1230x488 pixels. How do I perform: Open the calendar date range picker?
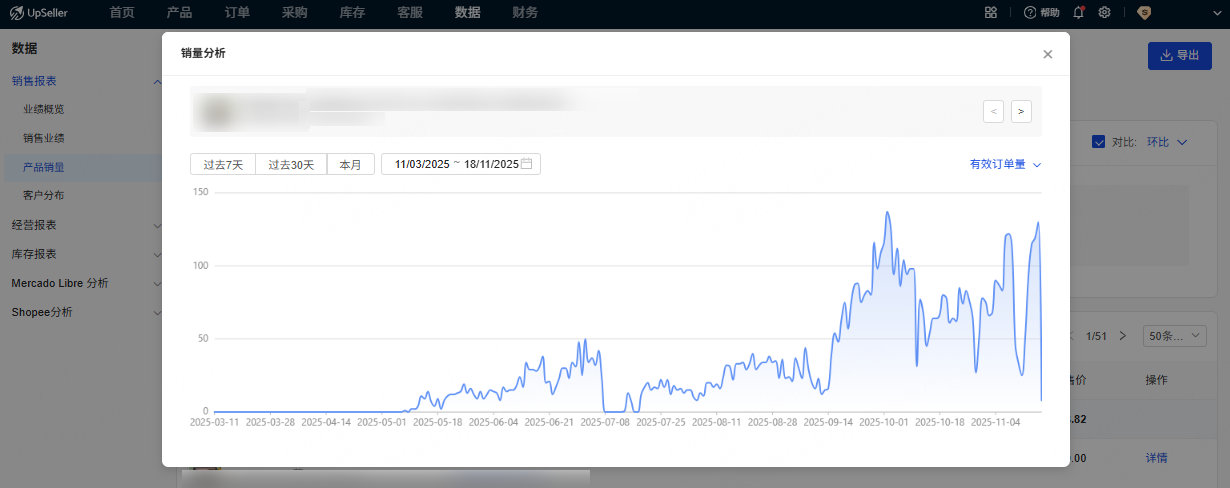(526, 164)
